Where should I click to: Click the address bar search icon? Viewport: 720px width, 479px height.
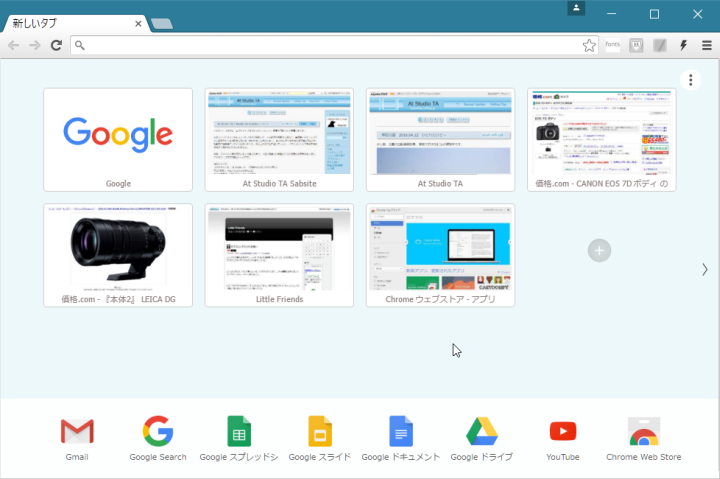coord(79,45)
